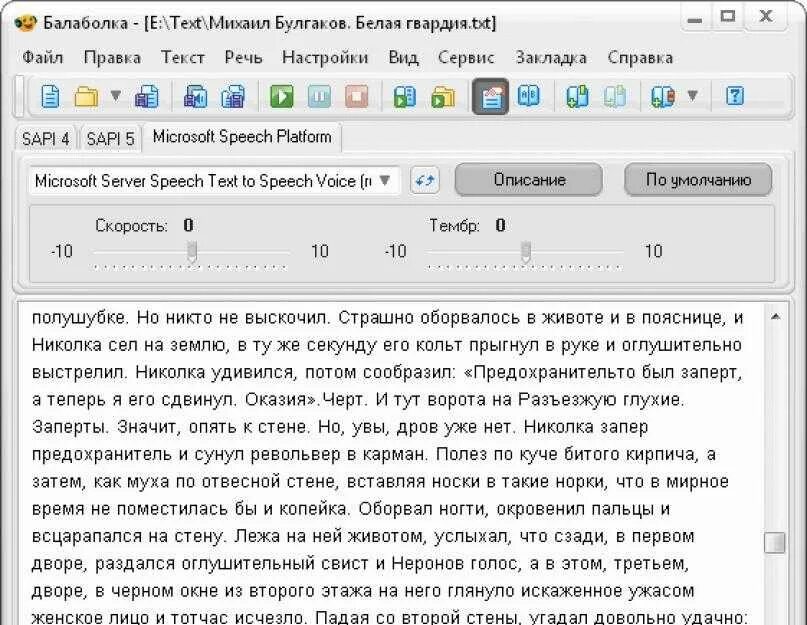Viewport: 807px width, 625px height.
Task: Click the named bookmarks icon with red tag
Action: (663, 96)
